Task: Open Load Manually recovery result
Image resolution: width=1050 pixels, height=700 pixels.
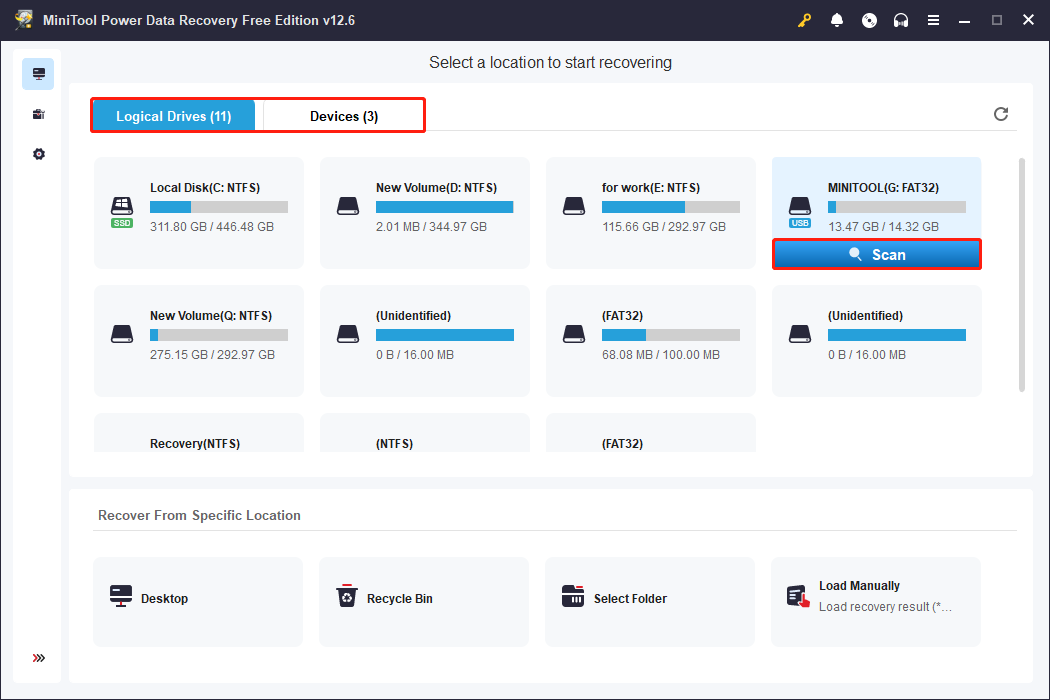Action: tap(876, 602)
